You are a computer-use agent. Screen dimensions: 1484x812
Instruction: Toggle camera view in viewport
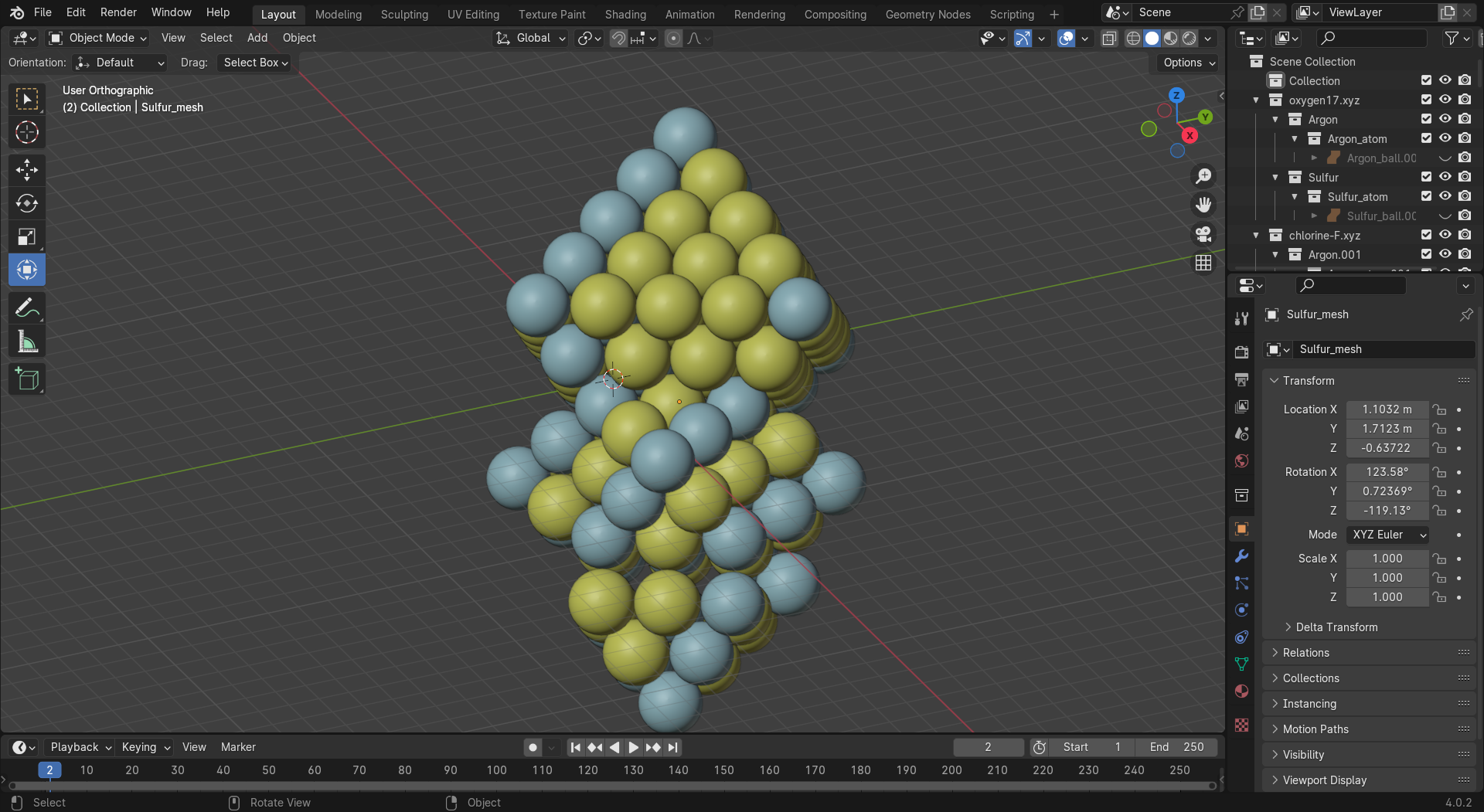1203,234
